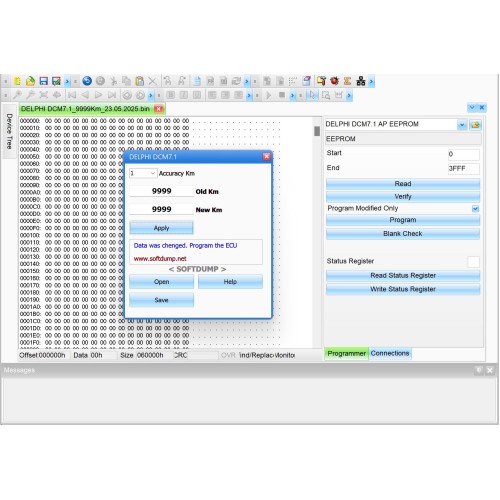Select the Programmer tab
500x500 pixels.
coord(346,353)
